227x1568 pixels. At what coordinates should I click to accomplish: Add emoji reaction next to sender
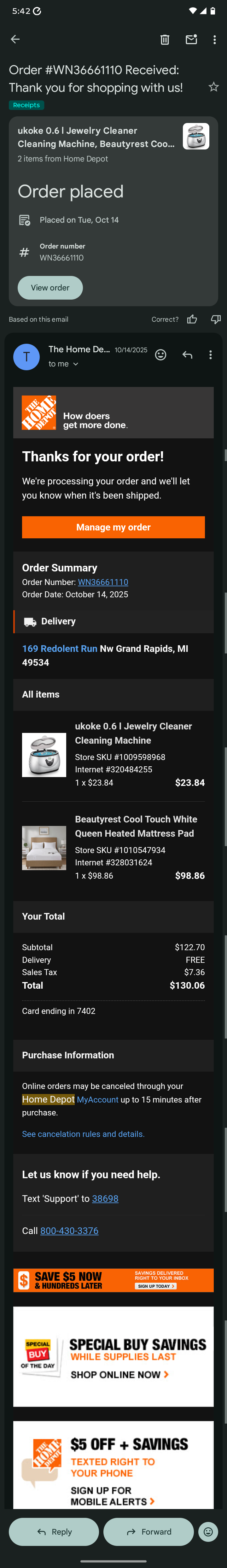[x=161, y=355]
